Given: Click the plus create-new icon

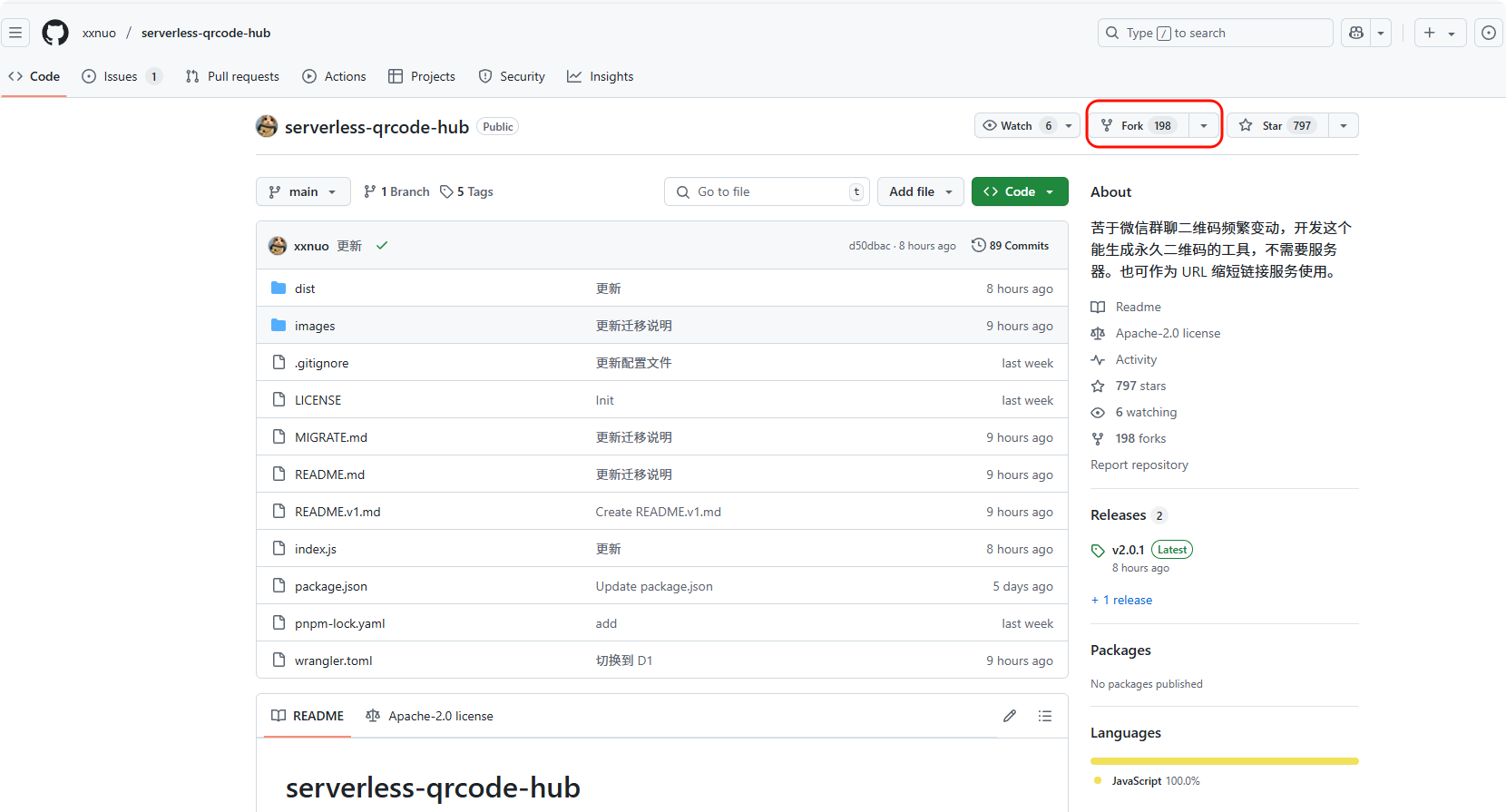Looking at the screenshot, I should [1430, 33].
